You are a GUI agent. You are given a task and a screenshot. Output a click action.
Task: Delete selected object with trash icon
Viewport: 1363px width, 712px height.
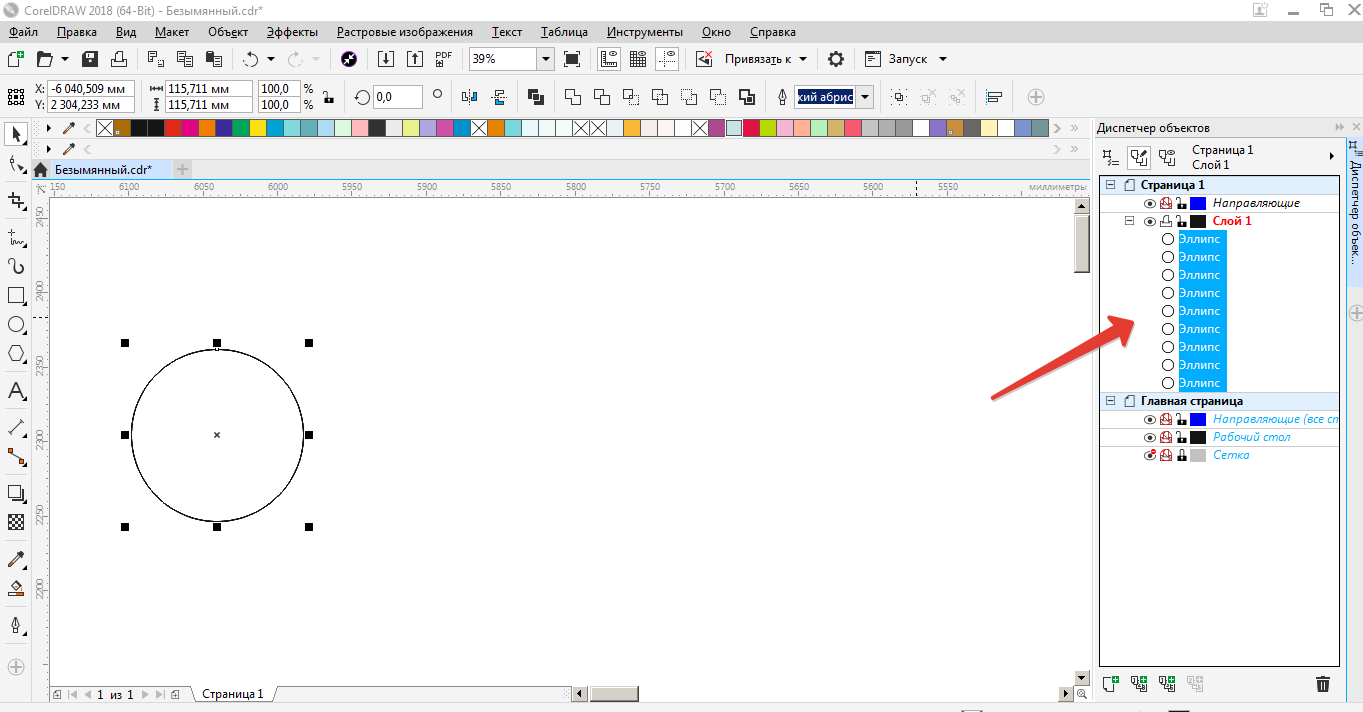click(1322, 684)
